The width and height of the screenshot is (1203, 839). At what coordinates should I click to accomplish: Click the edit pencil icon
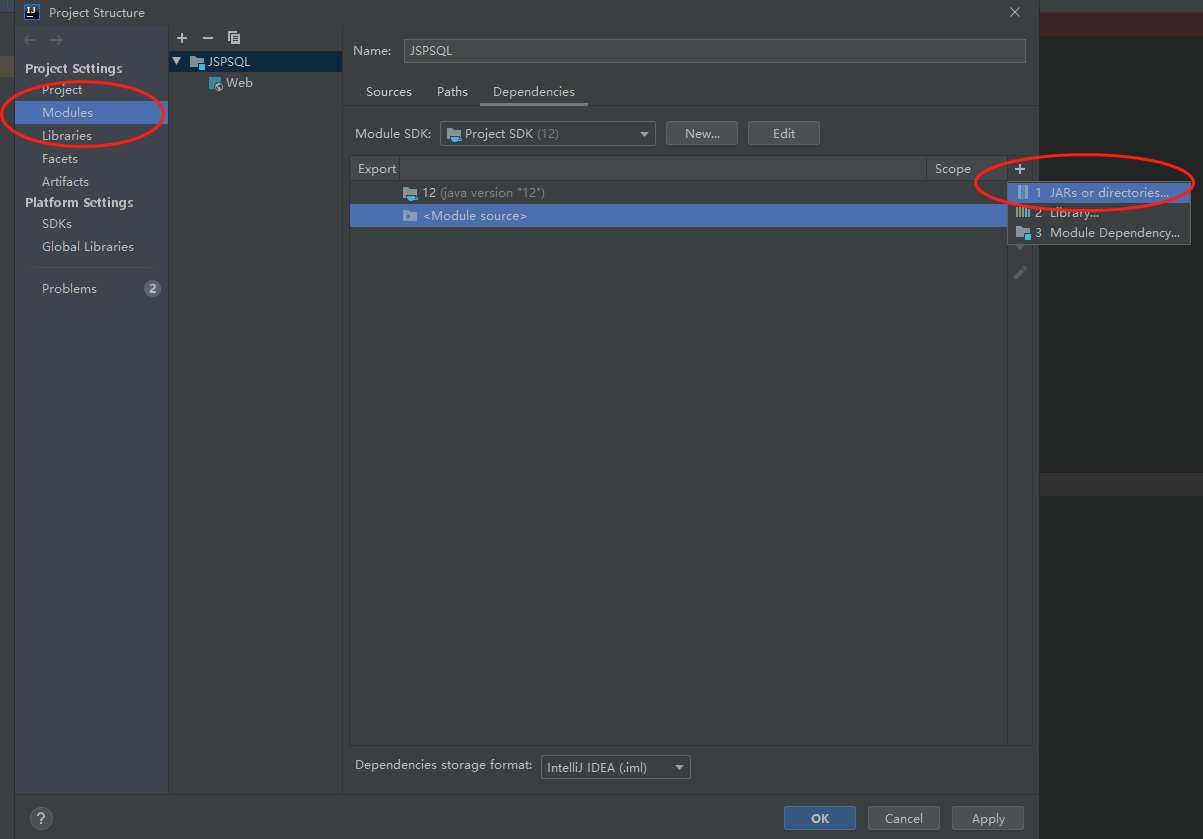[1020, 272]
